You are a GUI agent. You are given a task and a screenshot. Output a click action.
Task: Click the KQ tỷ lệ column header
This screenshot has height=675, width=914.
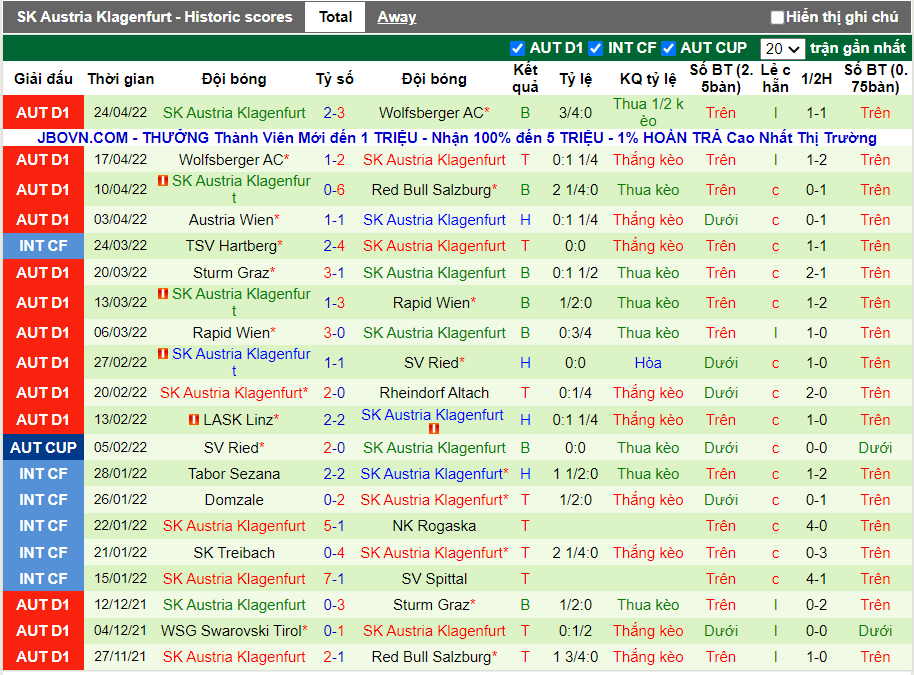(x=648, y=79)
